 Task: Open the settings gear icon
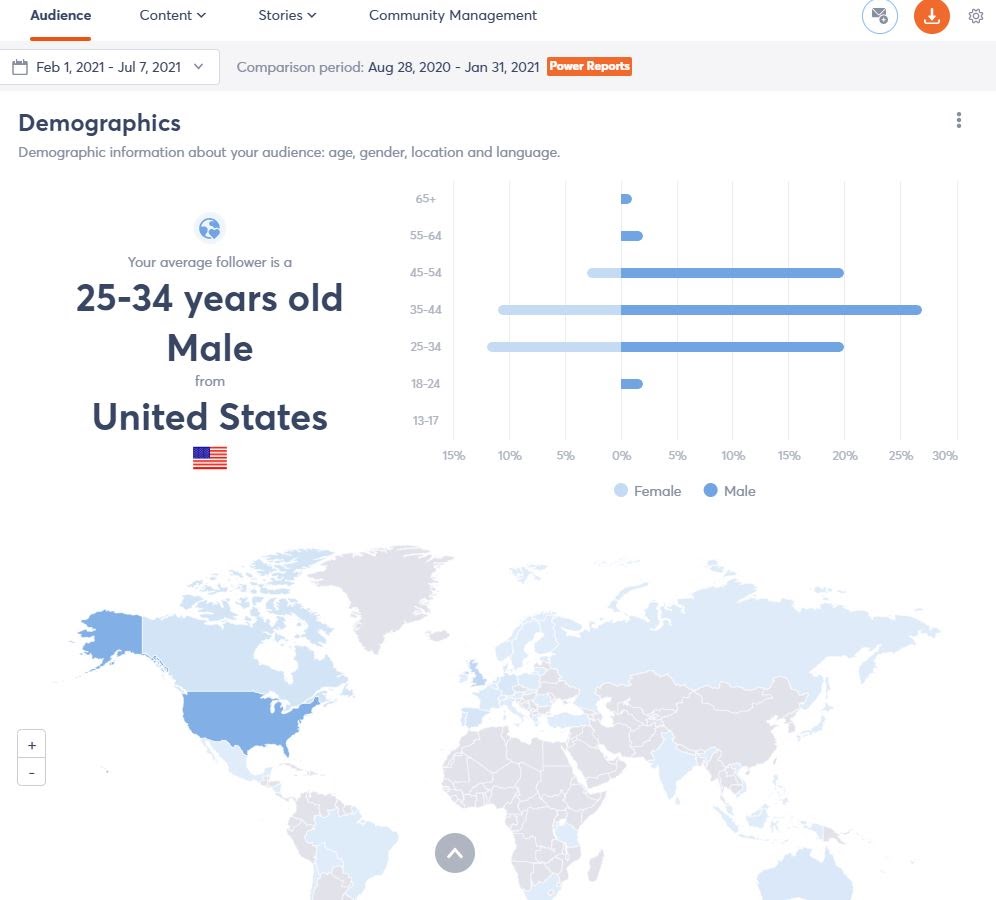[x=976, y=16]
